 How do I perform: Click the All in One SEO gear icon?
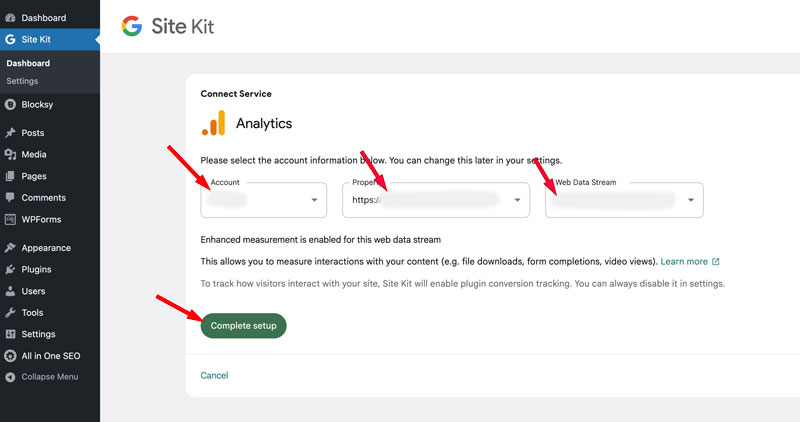pos(10,356)
